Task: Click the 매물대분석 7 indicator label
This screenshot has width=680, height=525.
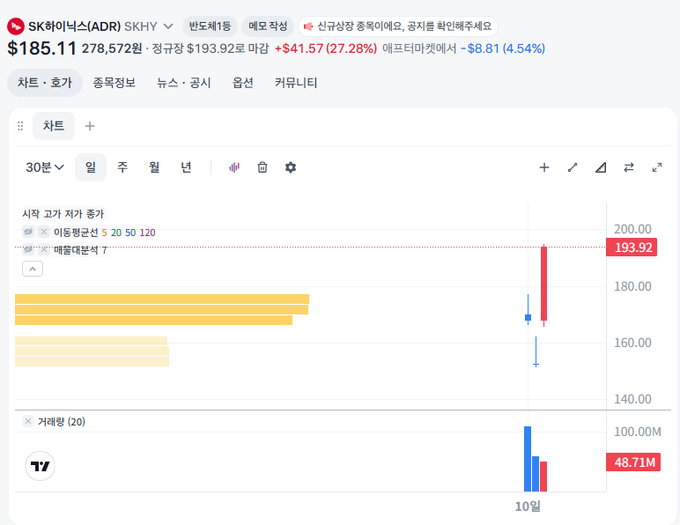Action: pyautogui.click(x=80, y=250)
